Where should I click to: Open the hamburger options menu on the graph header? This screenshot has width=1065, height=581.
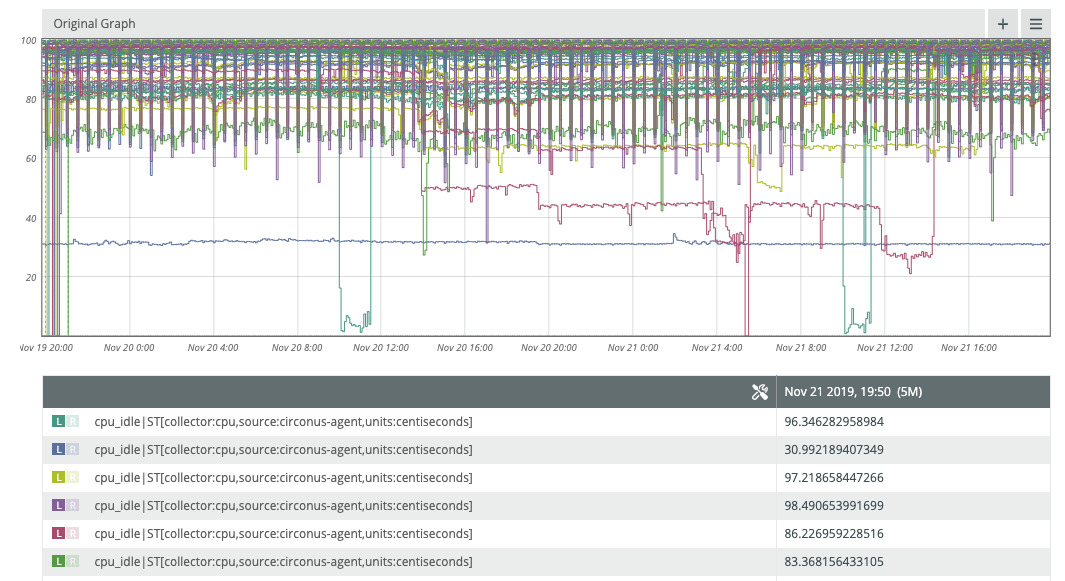[1036, 23]
